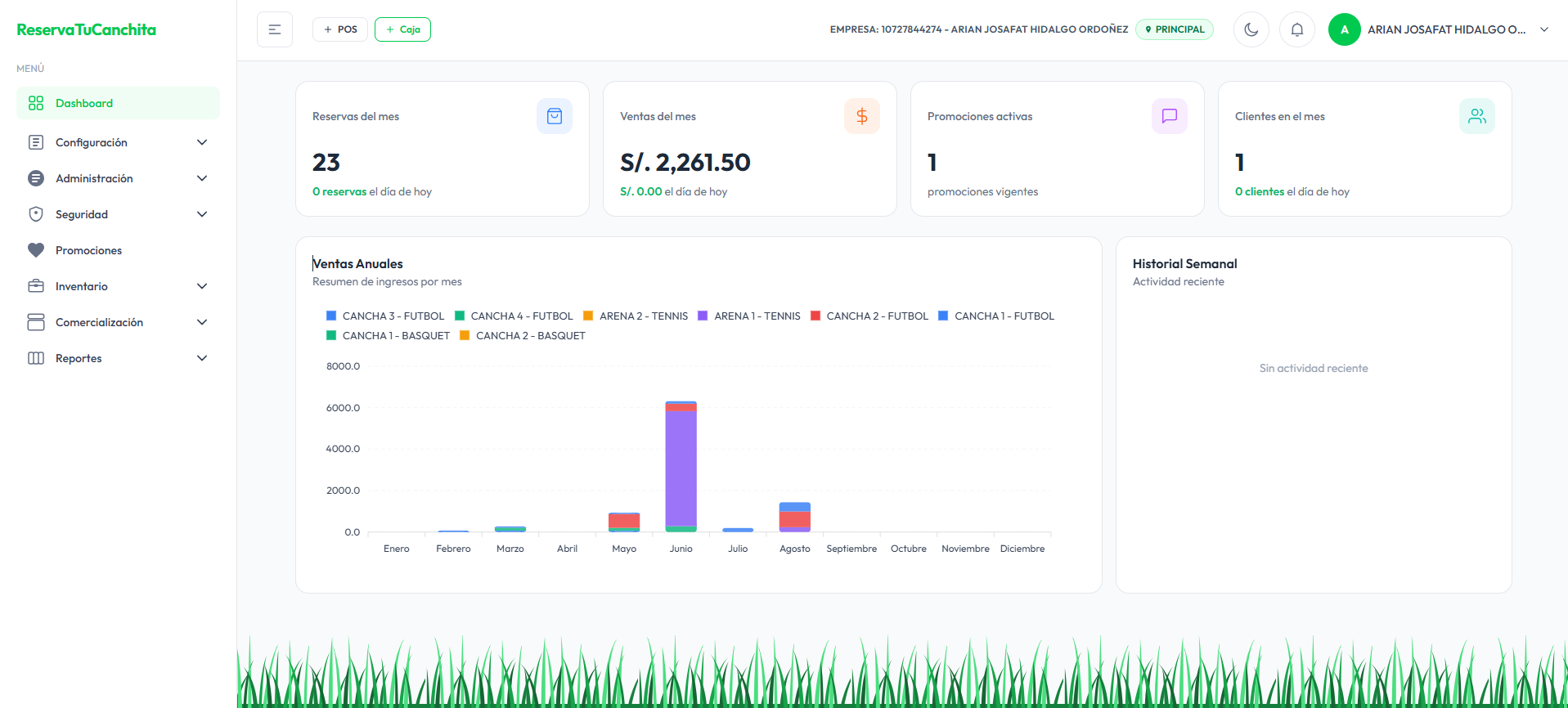Toggle CANCHA 1 - FUTBOL legend entry
Viewport: 1568px width, 708px height.
pos(996,316)
